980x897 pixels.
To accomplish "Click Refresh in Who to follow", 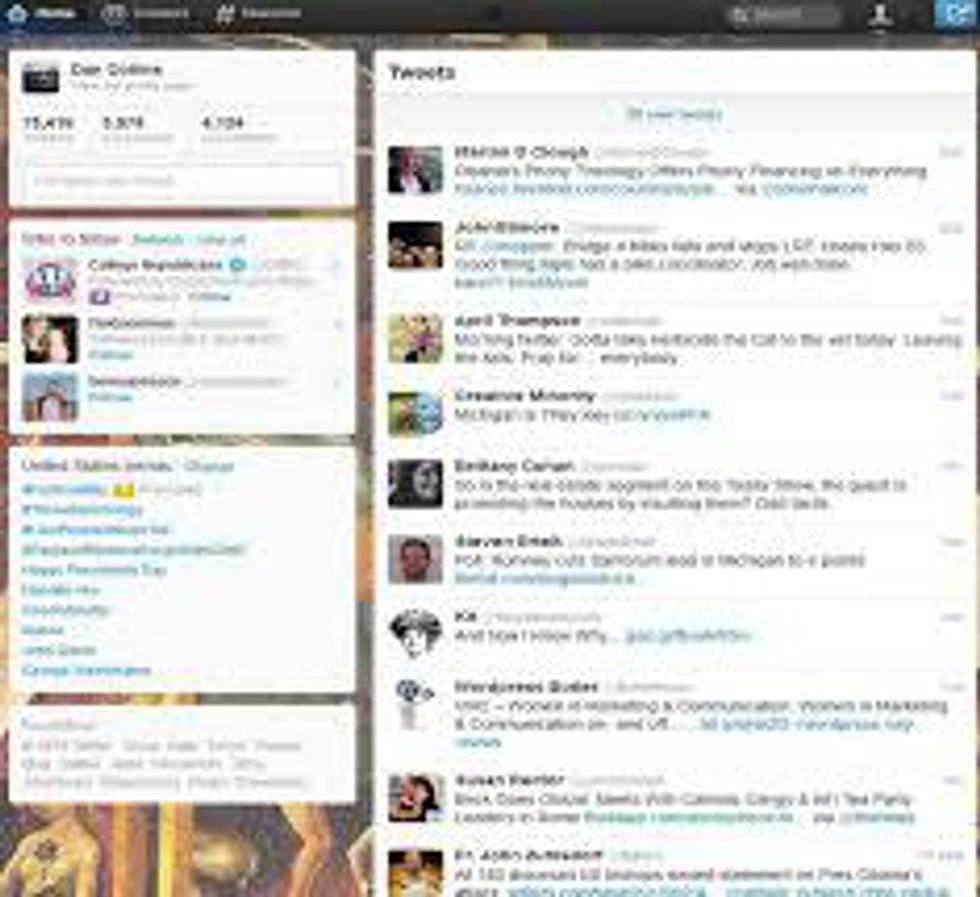I will point(158,240).
